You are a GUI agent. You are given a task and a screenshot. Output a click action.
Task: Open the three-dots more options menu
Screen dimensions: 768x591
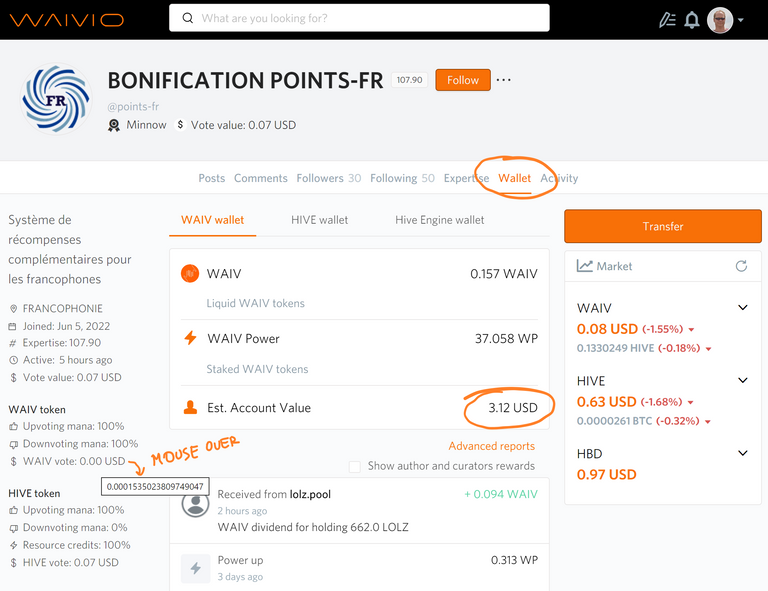tap(504, 80)
